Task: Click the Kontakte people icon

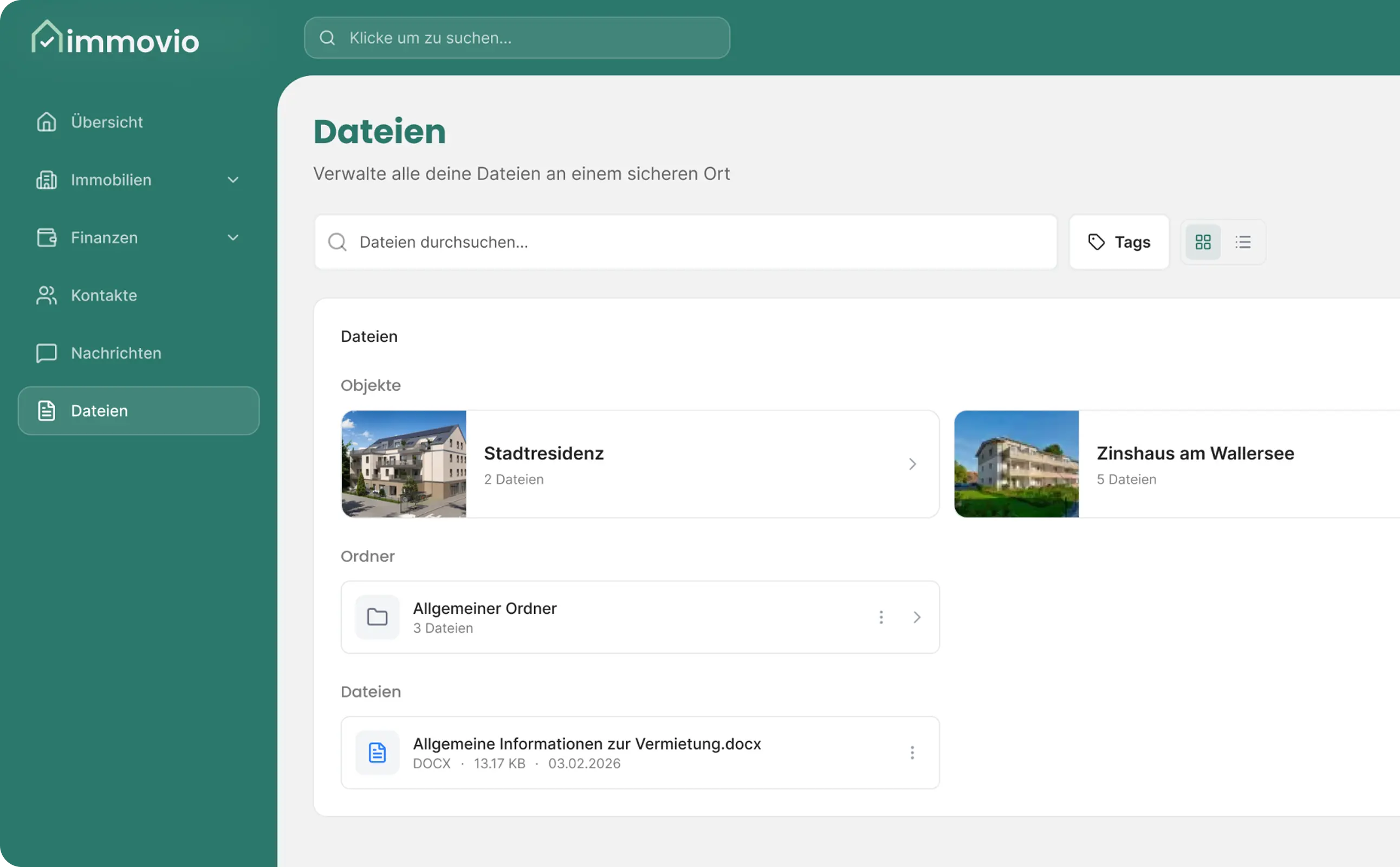Action: [47, 295]
